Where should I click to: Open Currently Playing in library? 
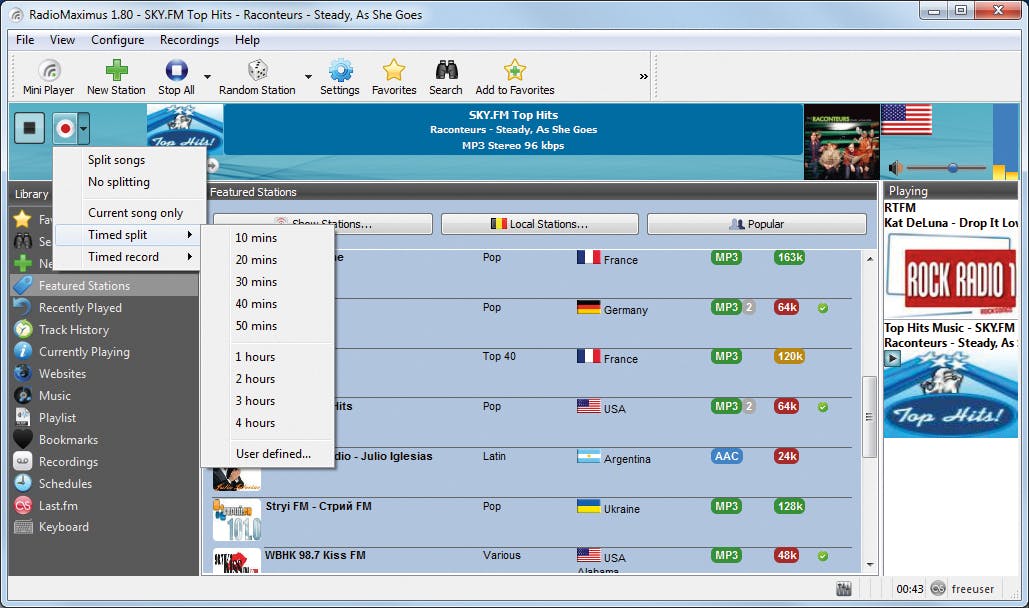click(x=104, y=352)
